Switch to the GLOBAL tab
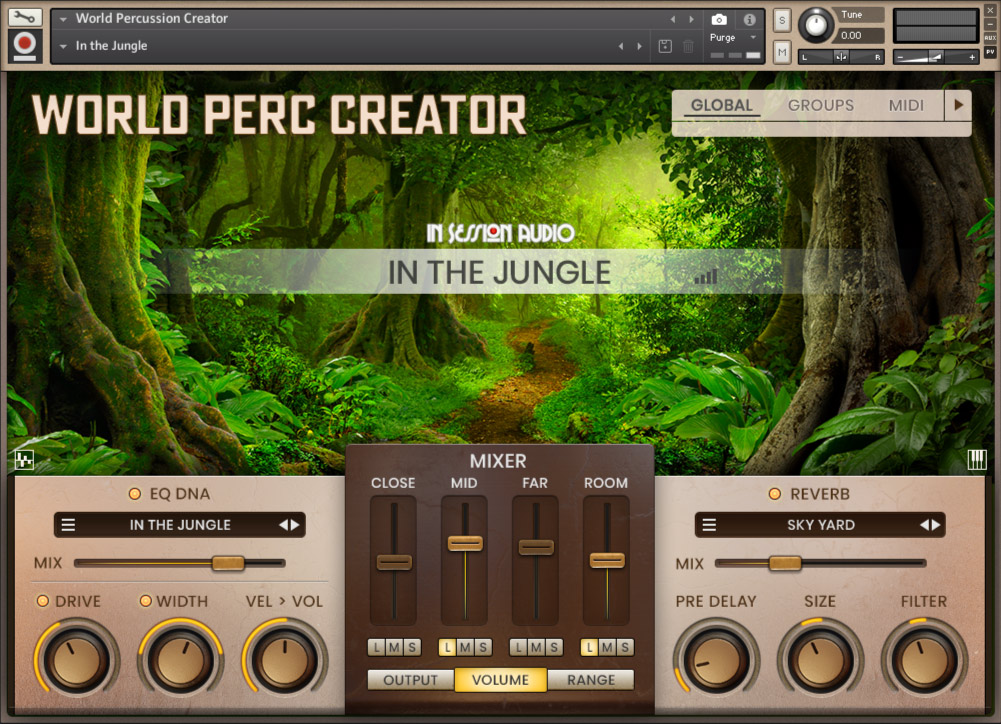 pyautogui.click(x=722, y=105)
